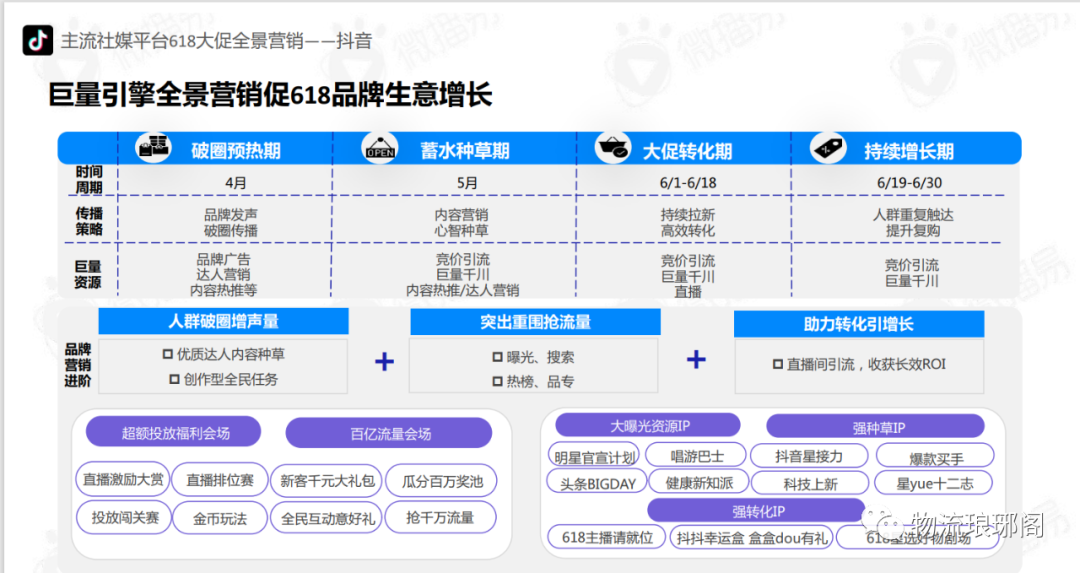Choose the 抢千万流量 pill
Screen dimensions: 1080x573
(x=441, y=517)
